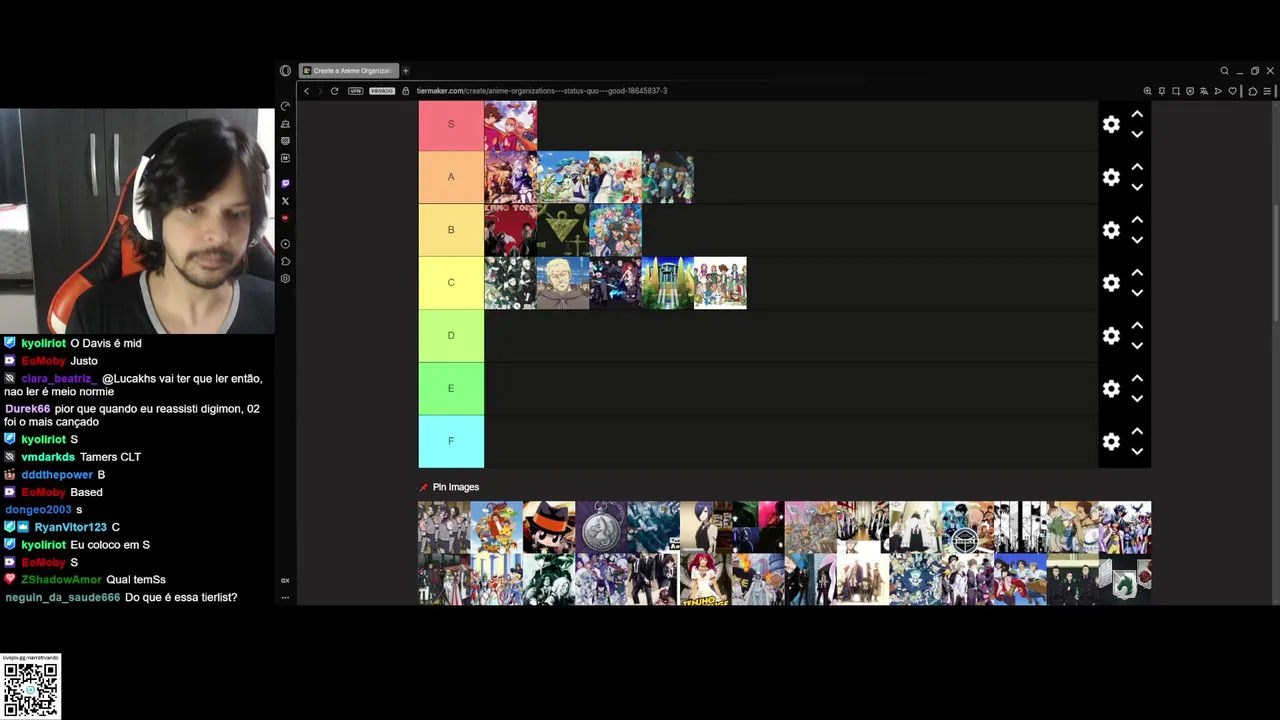Open sidebar settings gear in browser
Viewport: 1280px width, 720px height.
click(x=285, y=279)
